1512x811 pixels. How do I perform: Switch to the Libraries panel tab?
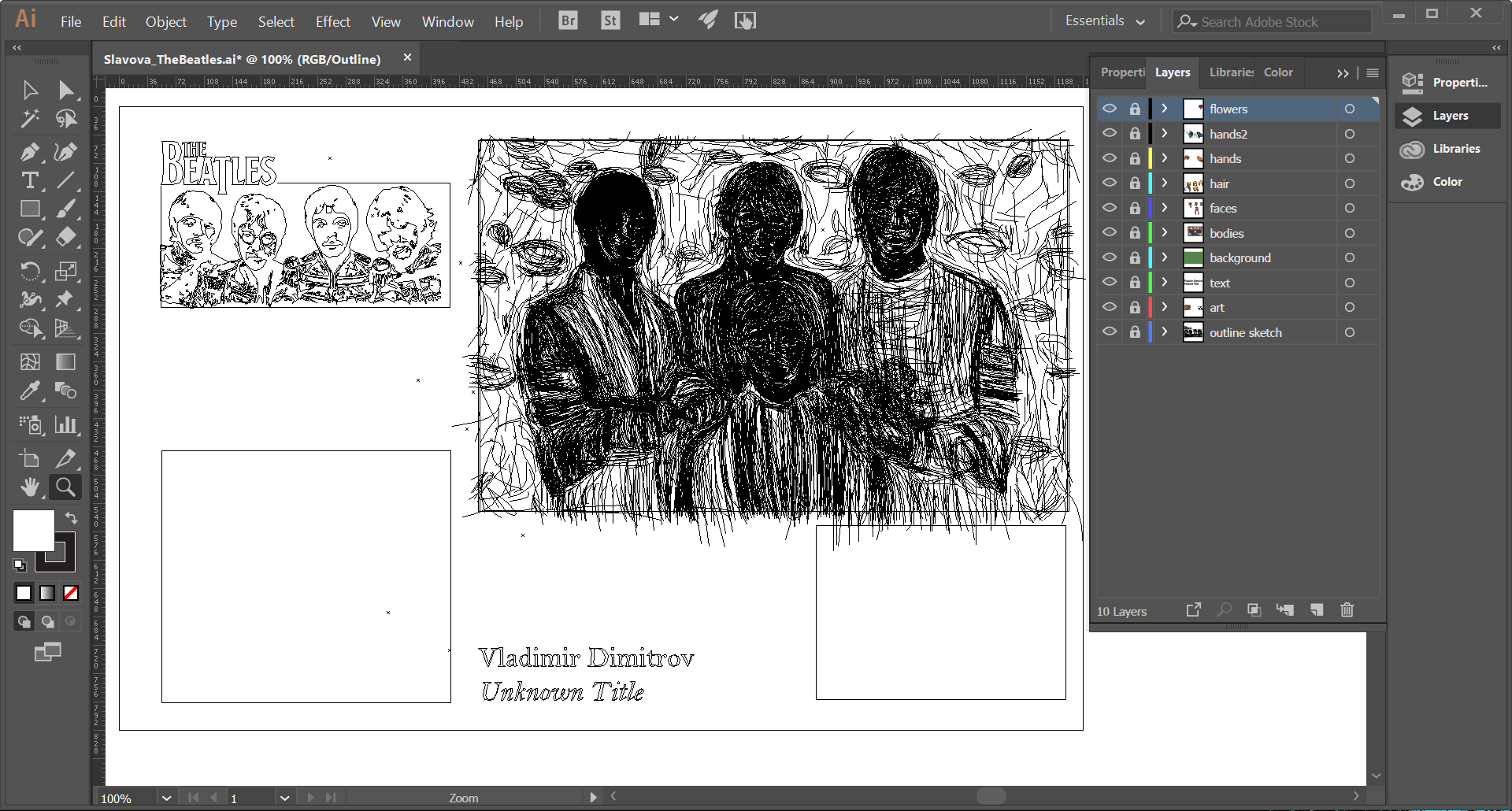(1231, 72)
